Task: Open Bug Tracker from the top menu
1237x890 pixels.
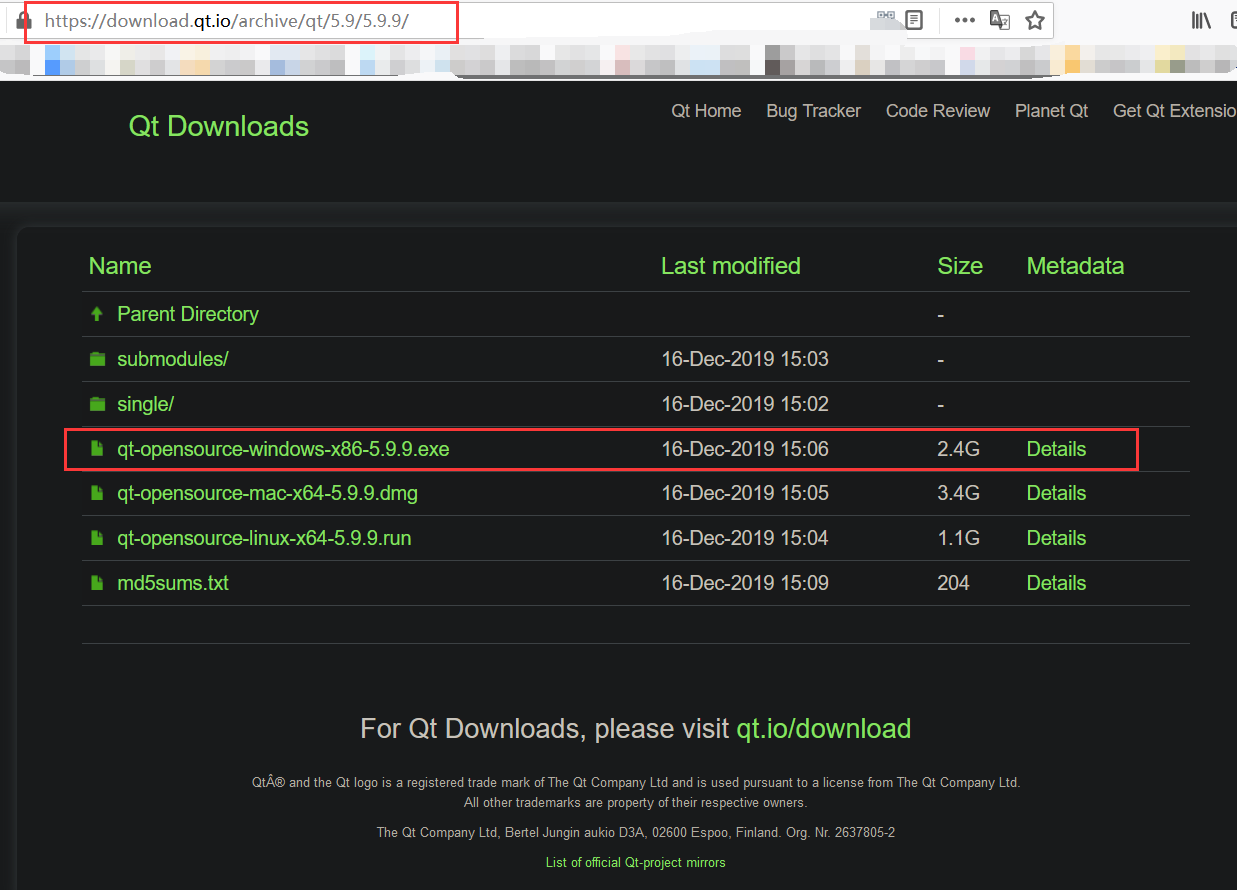Action: coord(813,111)
